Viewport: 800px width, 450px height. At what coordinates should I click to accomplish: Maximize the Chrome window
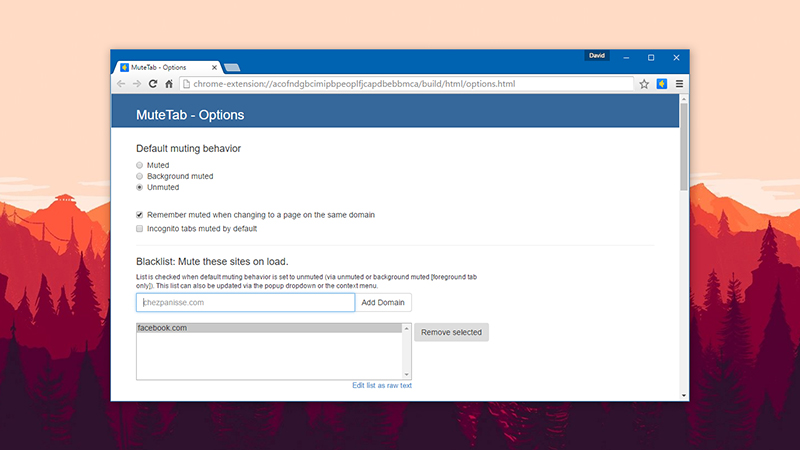651,58
